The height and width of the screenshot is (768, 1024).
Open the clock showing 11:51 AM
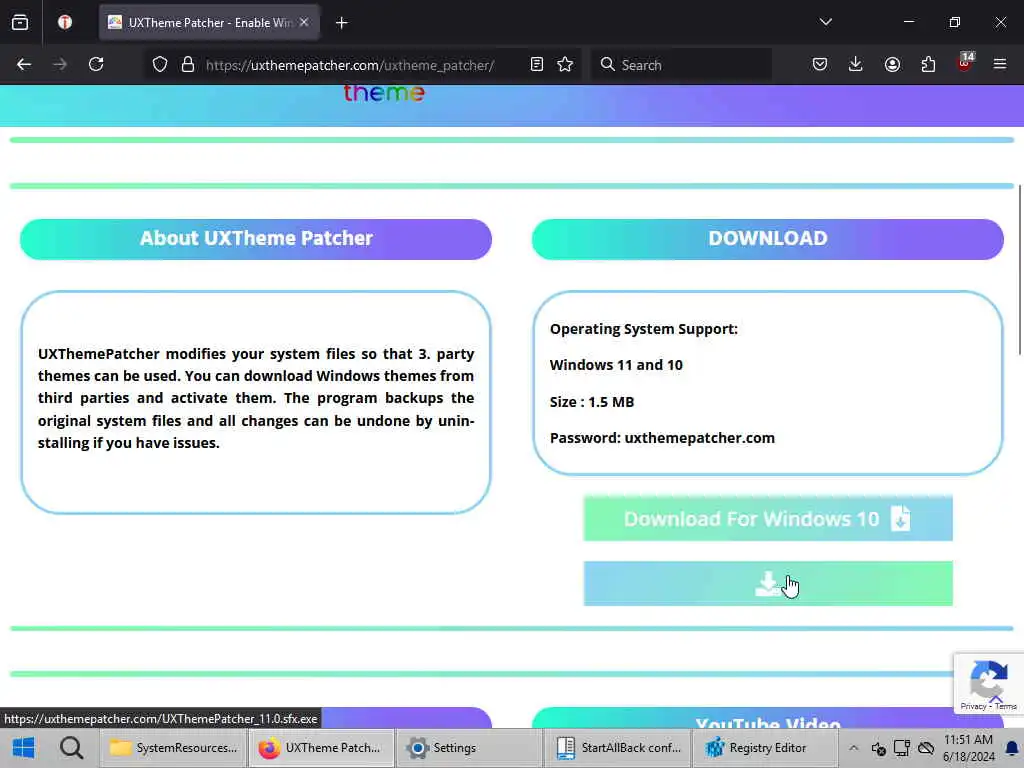click(x=968, y=748)
